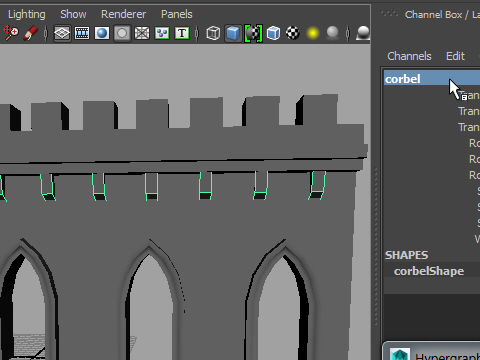Click the SHAPES section label

[406, 255]
